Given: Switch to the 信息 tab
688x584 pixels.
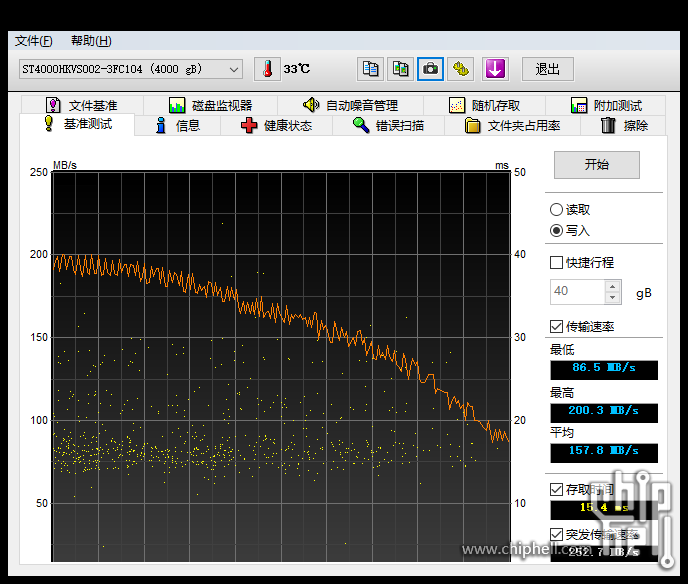Looking at the screenshot, I should tap(178, 125).
